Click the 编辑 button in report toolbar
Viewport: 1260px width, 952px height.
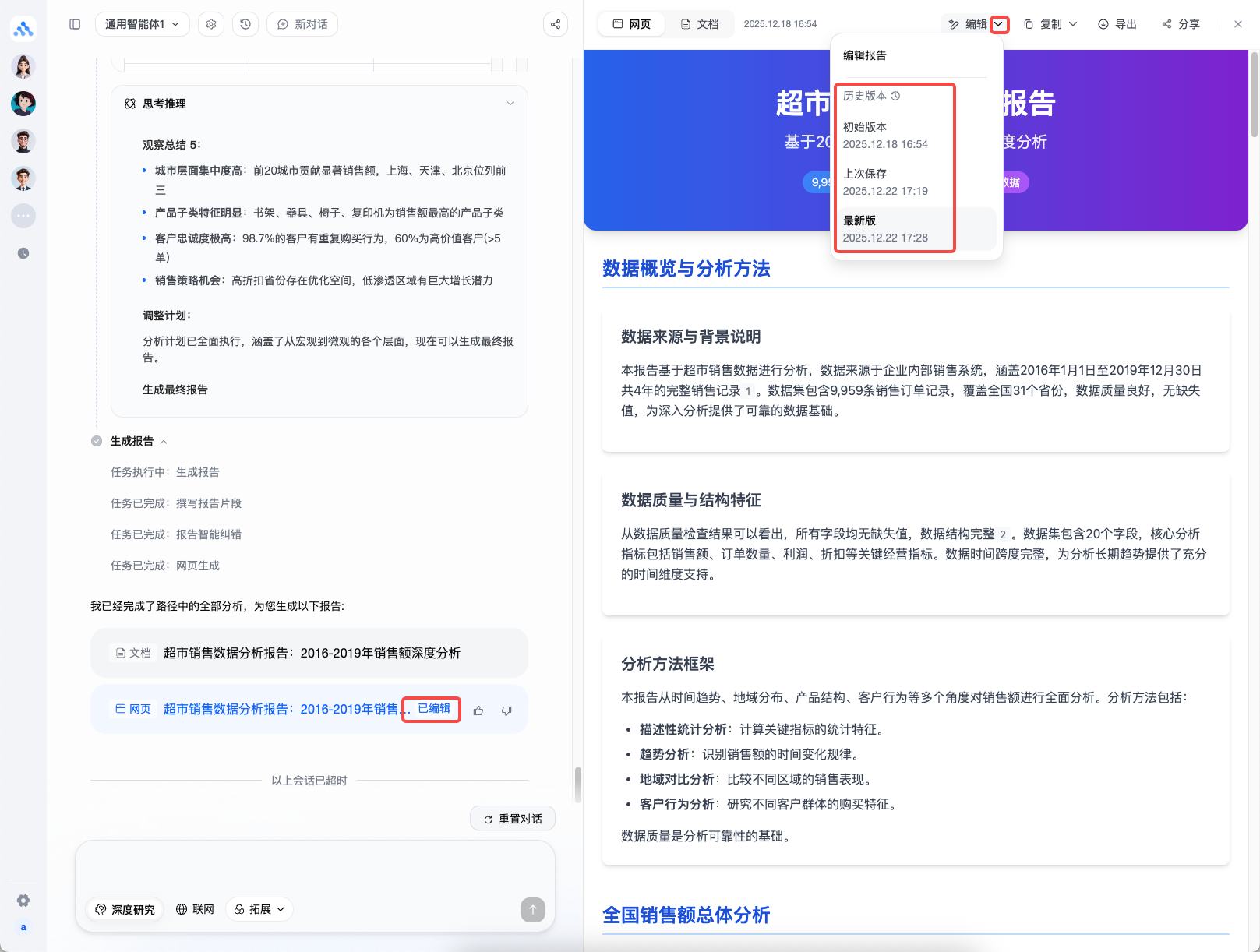coord(966,24)
